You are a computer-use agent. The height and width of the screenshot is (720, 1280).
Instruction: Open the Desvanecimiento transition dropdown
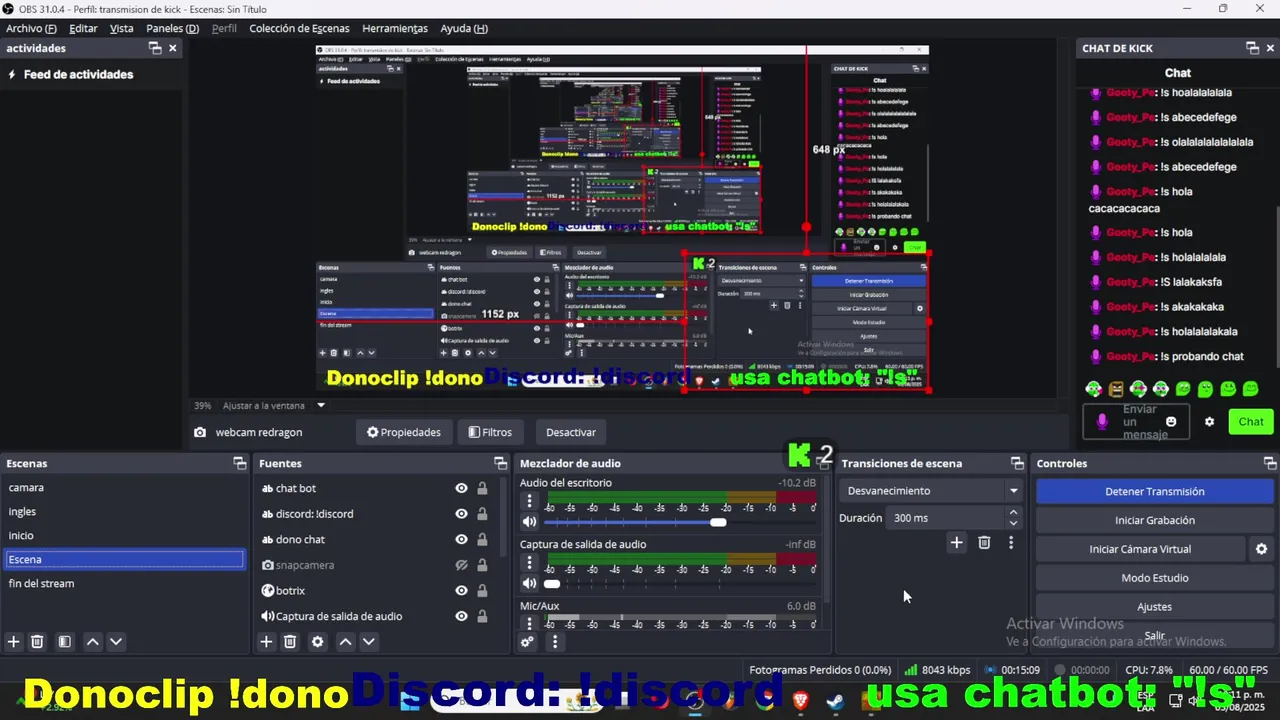[x=930, y=491]
